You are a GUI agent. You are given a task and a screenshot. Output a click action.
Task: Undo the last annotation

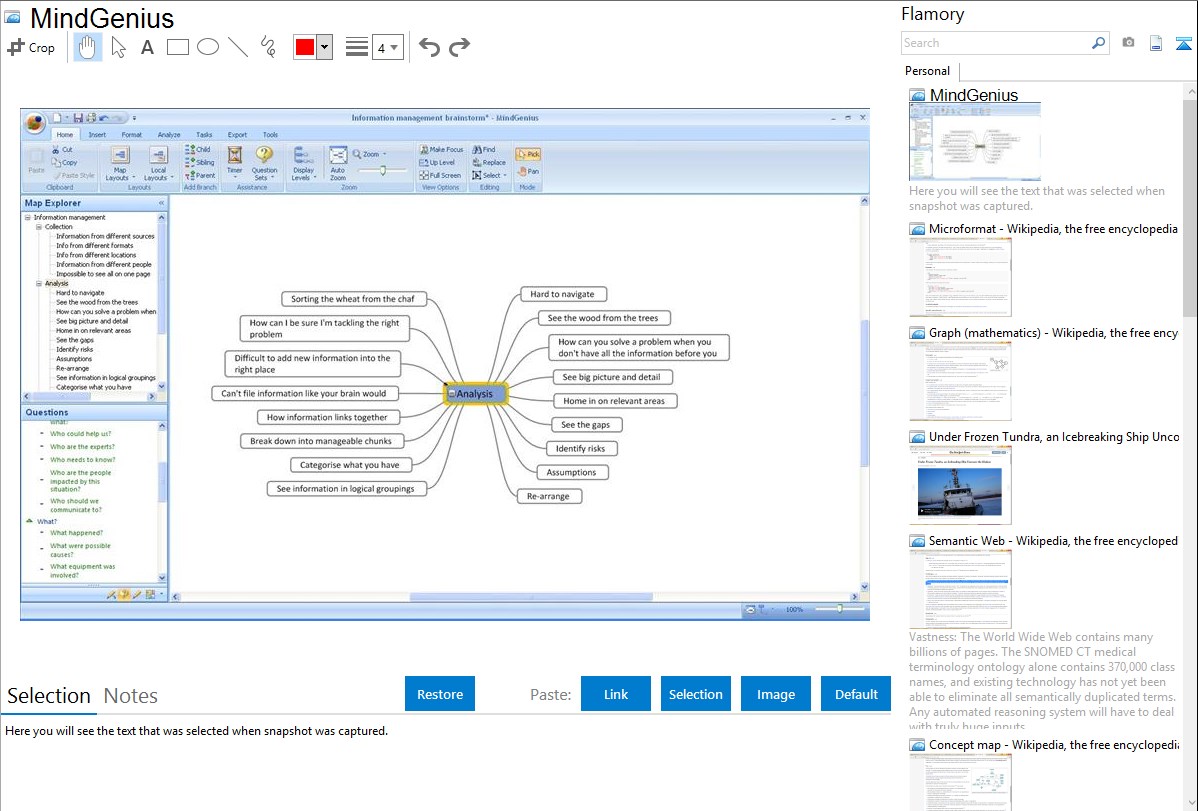click(429, 47)
